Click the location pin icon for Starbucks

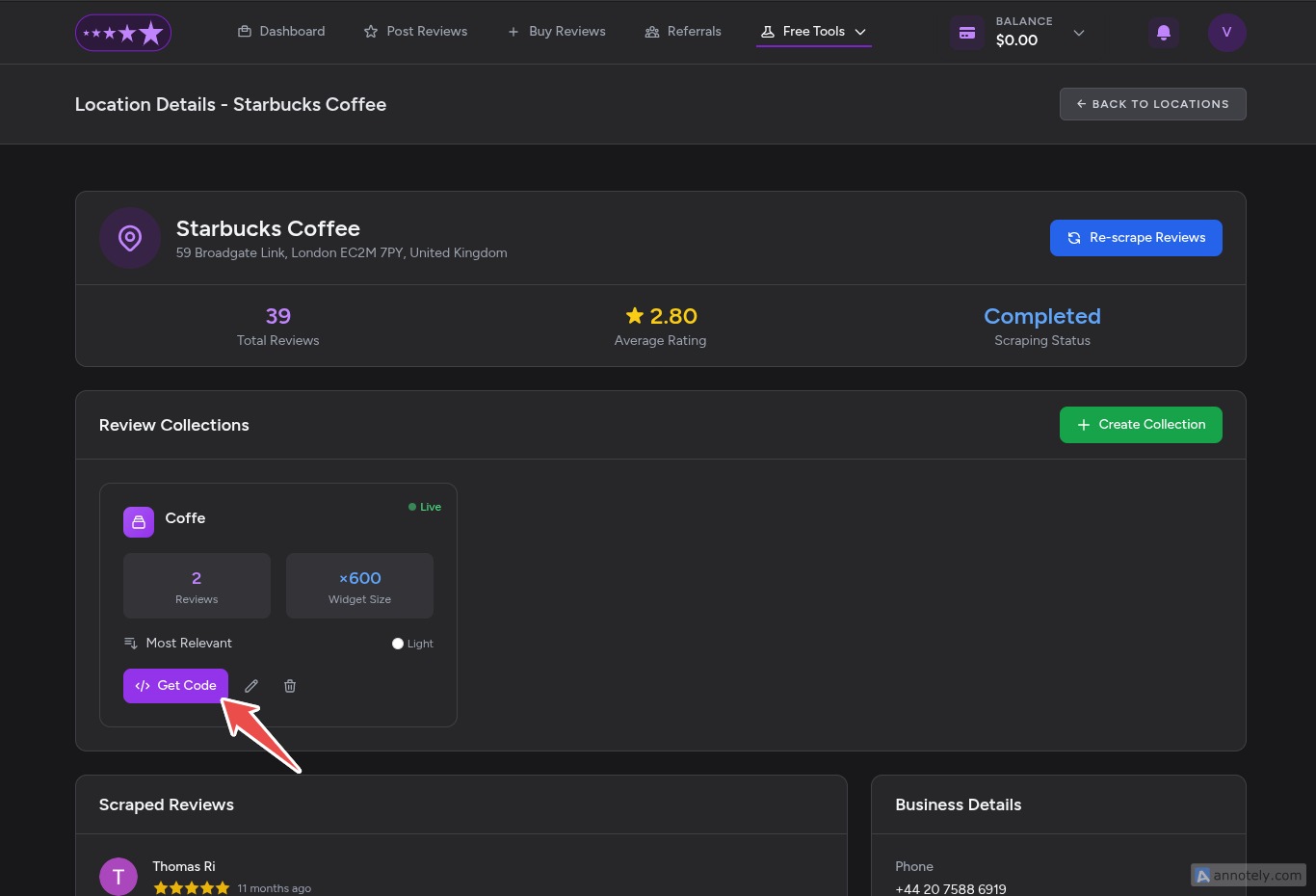tap(130, 238)
